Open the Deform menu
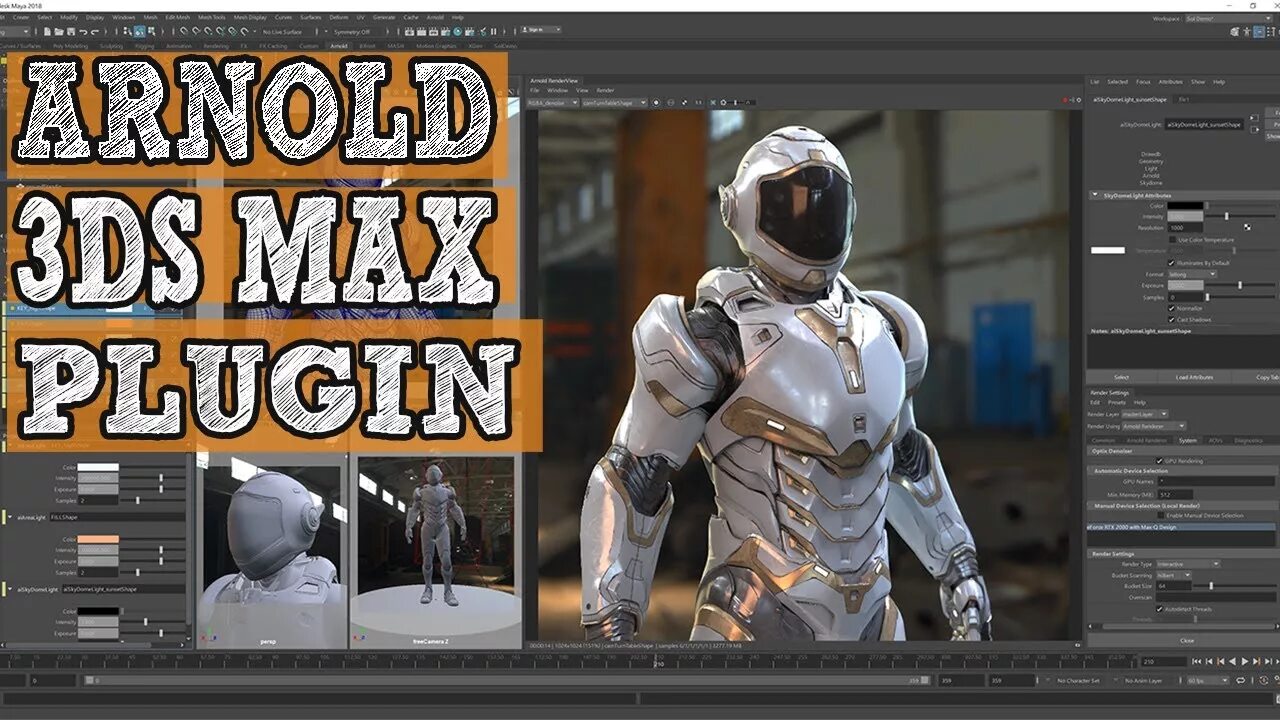The width and height of the screenshot is (1280, 720). tap(339, 17)
